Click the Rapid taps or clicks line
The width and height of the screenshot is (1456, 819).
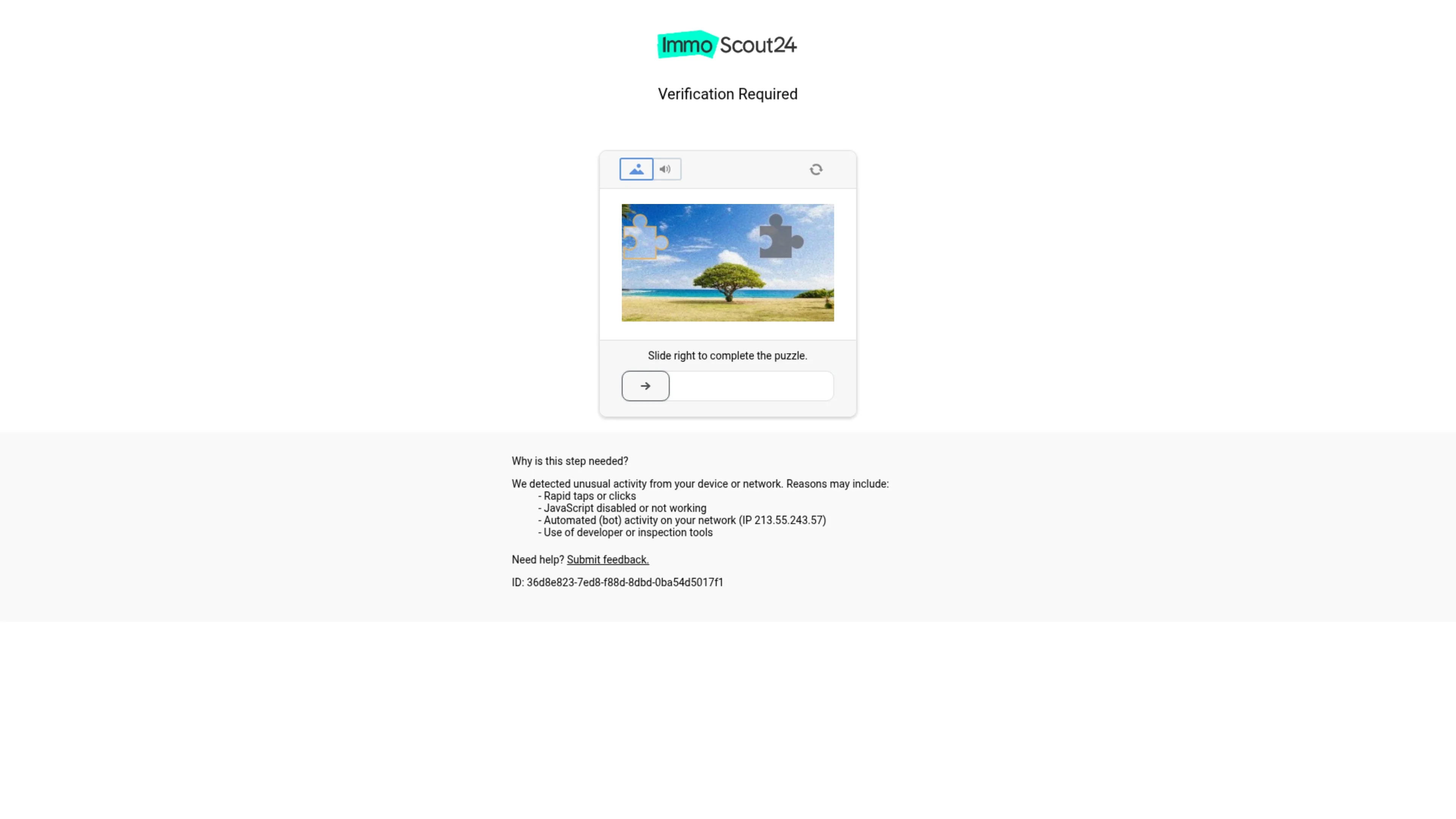(587, 496)
